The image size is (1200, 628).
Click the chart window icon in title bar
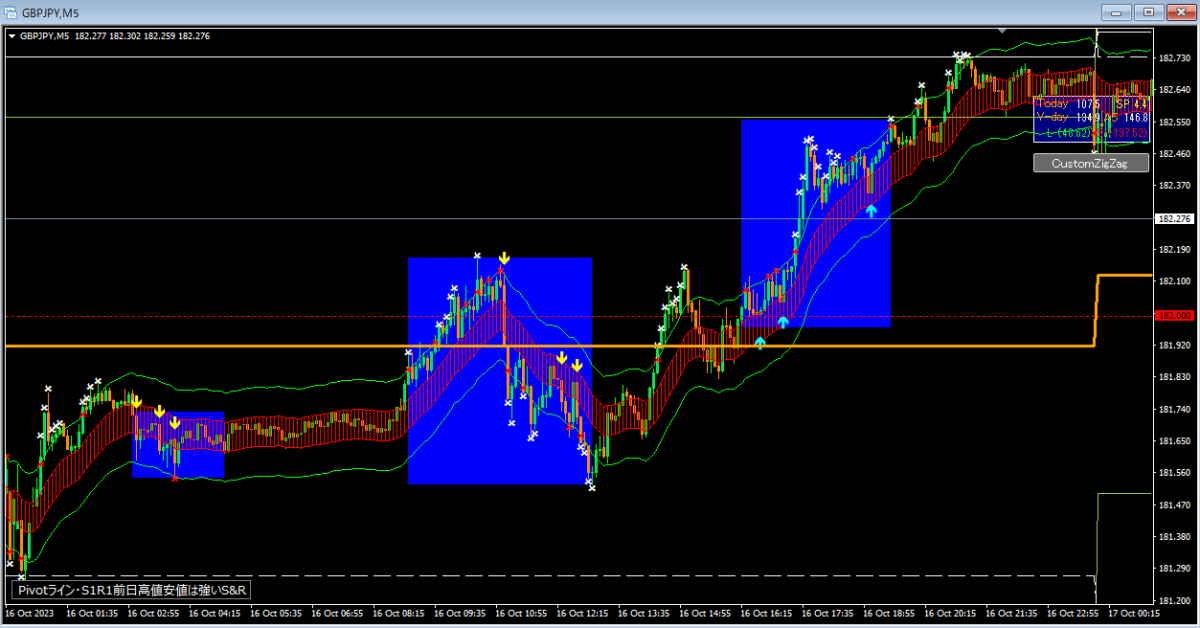11,12
